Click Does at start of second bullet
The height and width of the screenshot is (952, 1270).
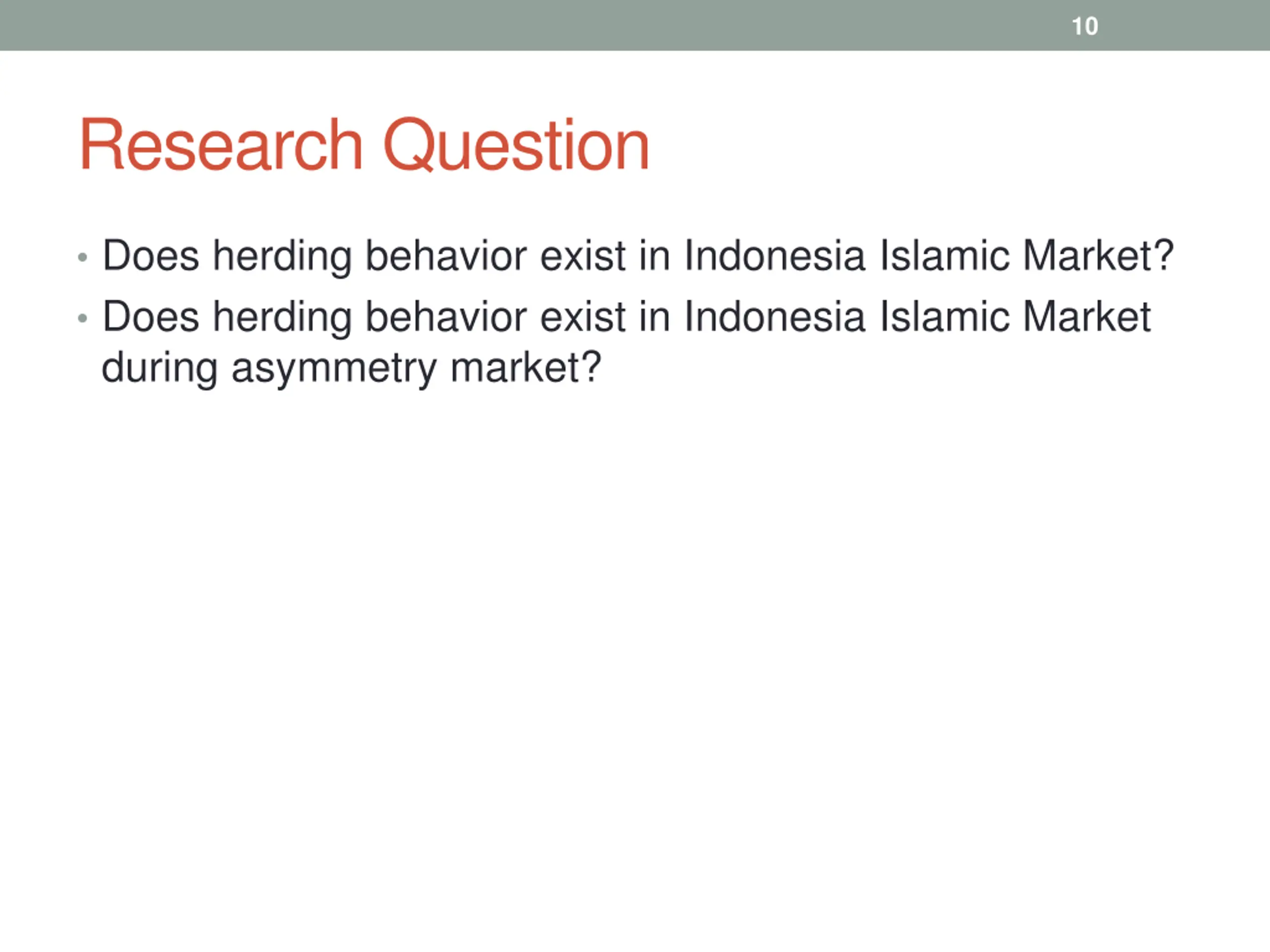pyautogui.click(x=151, y=317)
